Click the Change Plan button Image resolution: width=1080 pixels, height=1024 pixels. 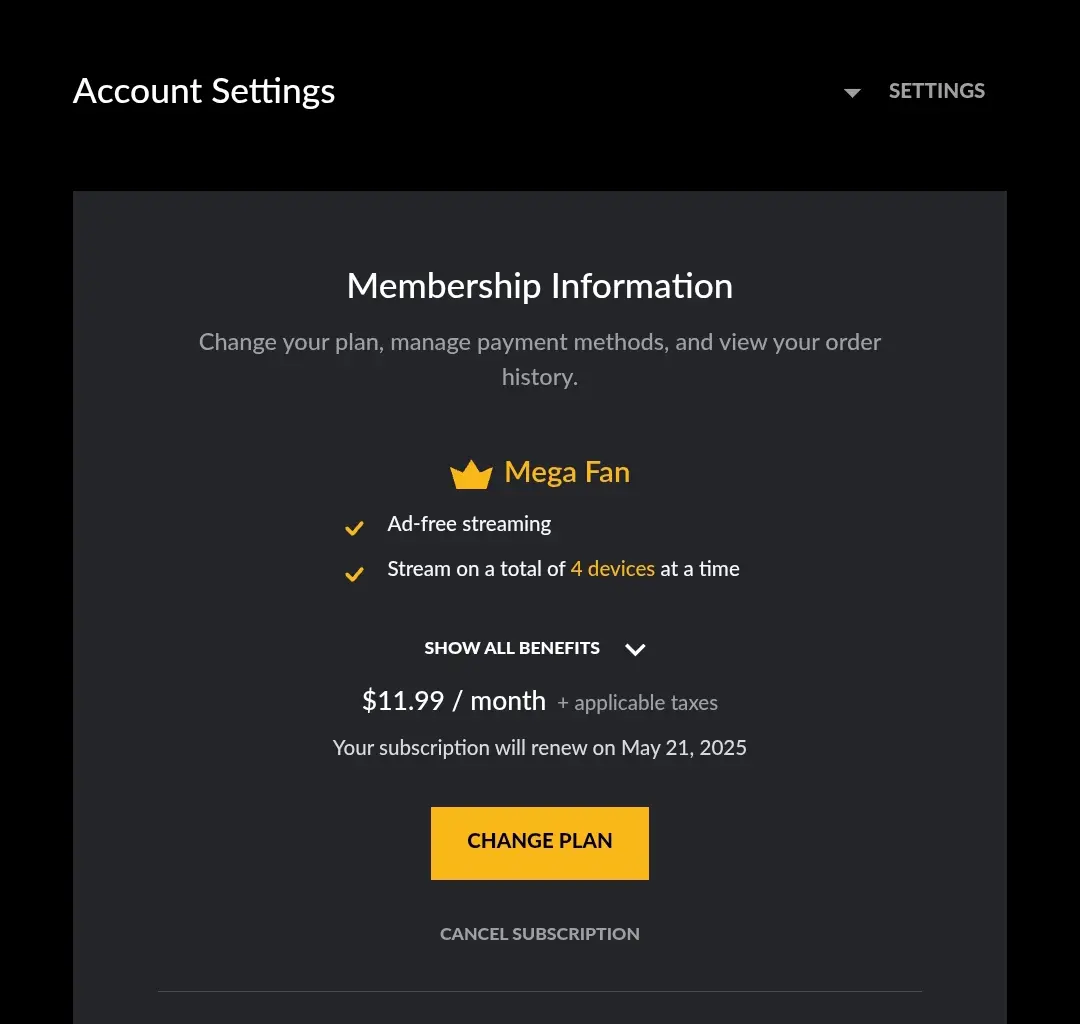click(540, 843)
